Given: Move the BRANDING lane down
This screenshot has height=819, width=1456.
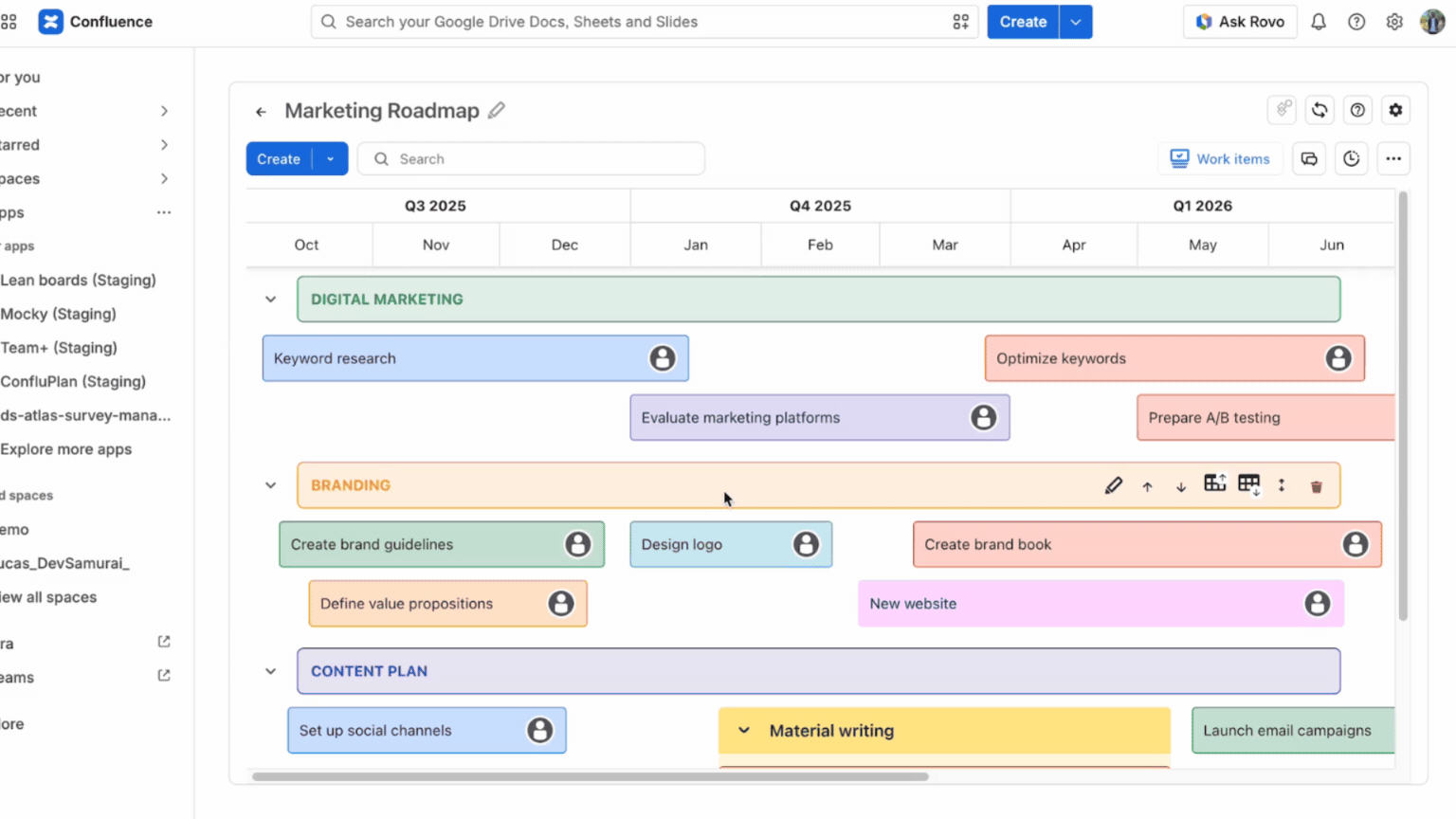Looking at the screenshot, I should [1181, 486].
